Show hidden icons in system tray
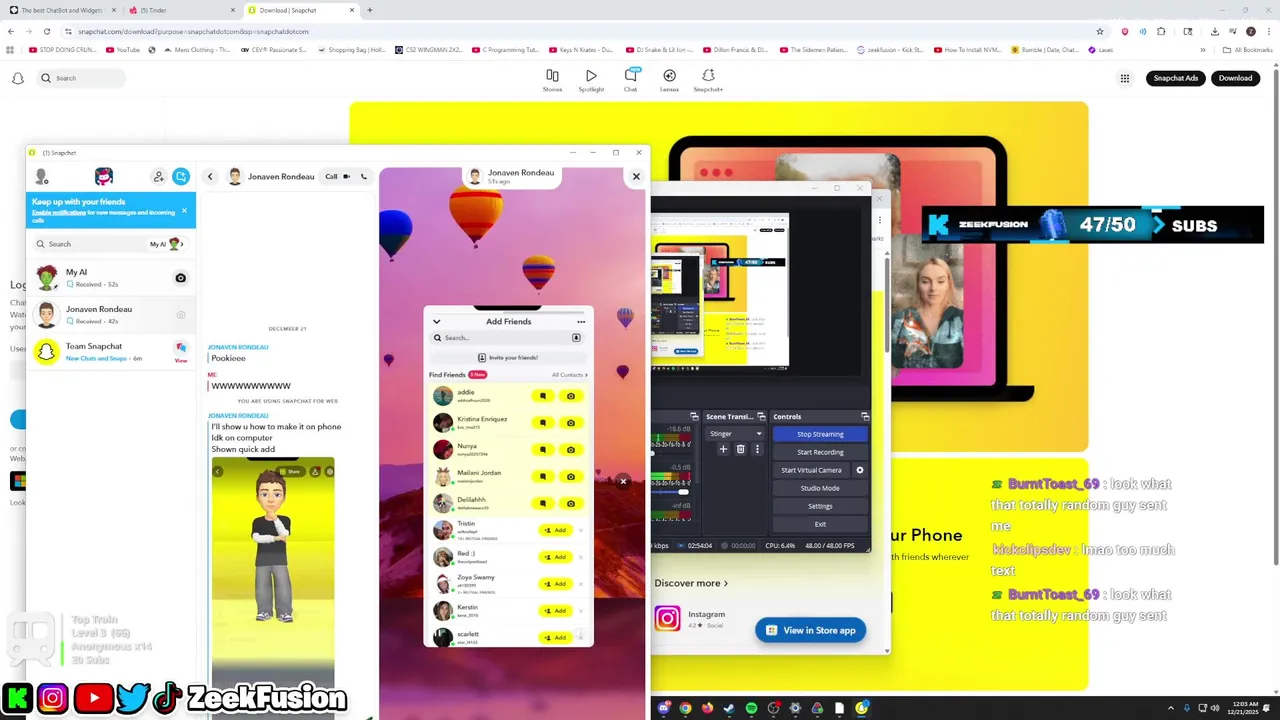 [x=1173, y=708]
